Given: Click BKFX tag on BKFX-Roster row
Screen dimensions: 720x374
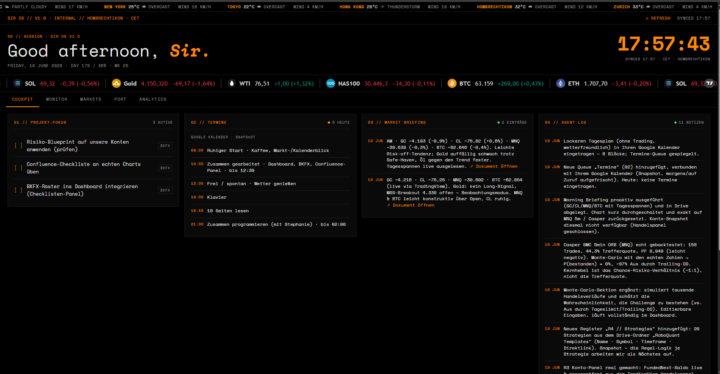Looking at the screenshot, I should (x=165, y=190).
